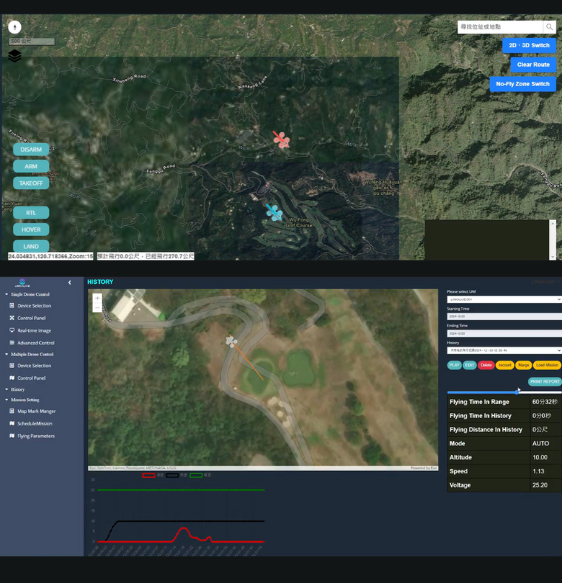
Task: Zoom out on the history map
Action: (97, 307)
